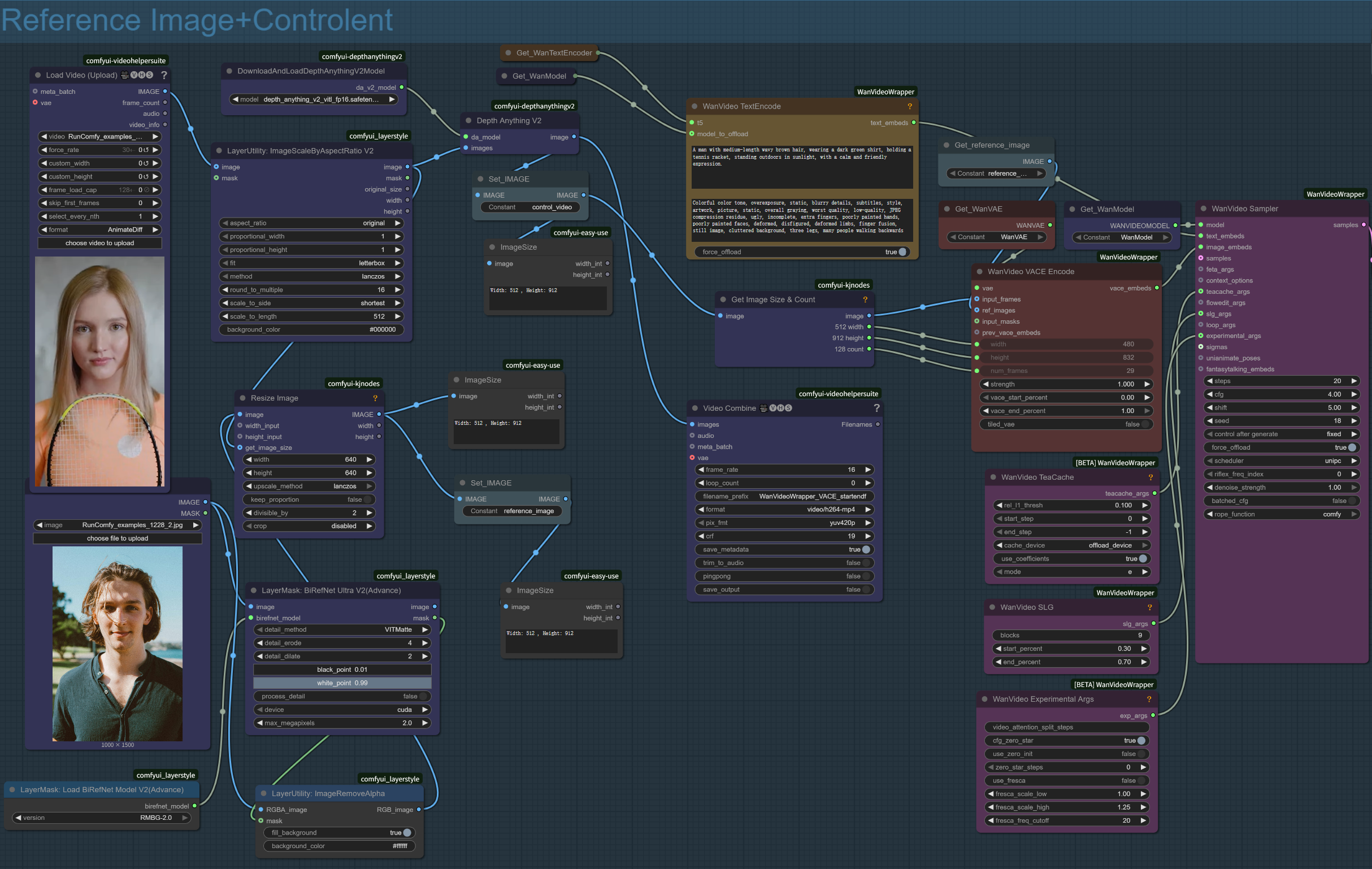Open WanVideo TextEncode help question mark
This screenshot has width=1372, height=869.
(x=910, y=106)
